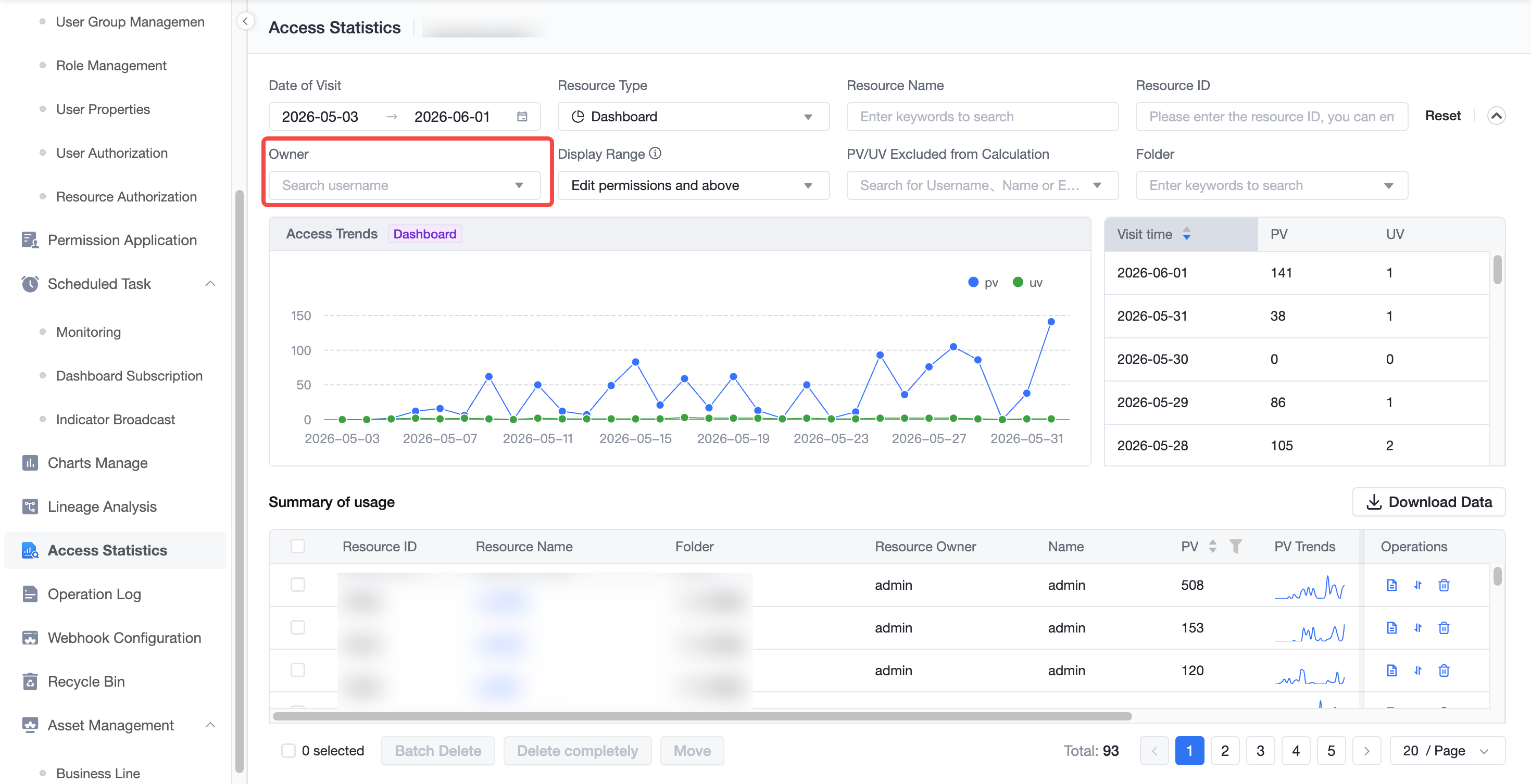Image resolution: width=1531 pixels, height=784 pixels.
Task: Expand the Owner username dropdown
Action: pos(404,185)
